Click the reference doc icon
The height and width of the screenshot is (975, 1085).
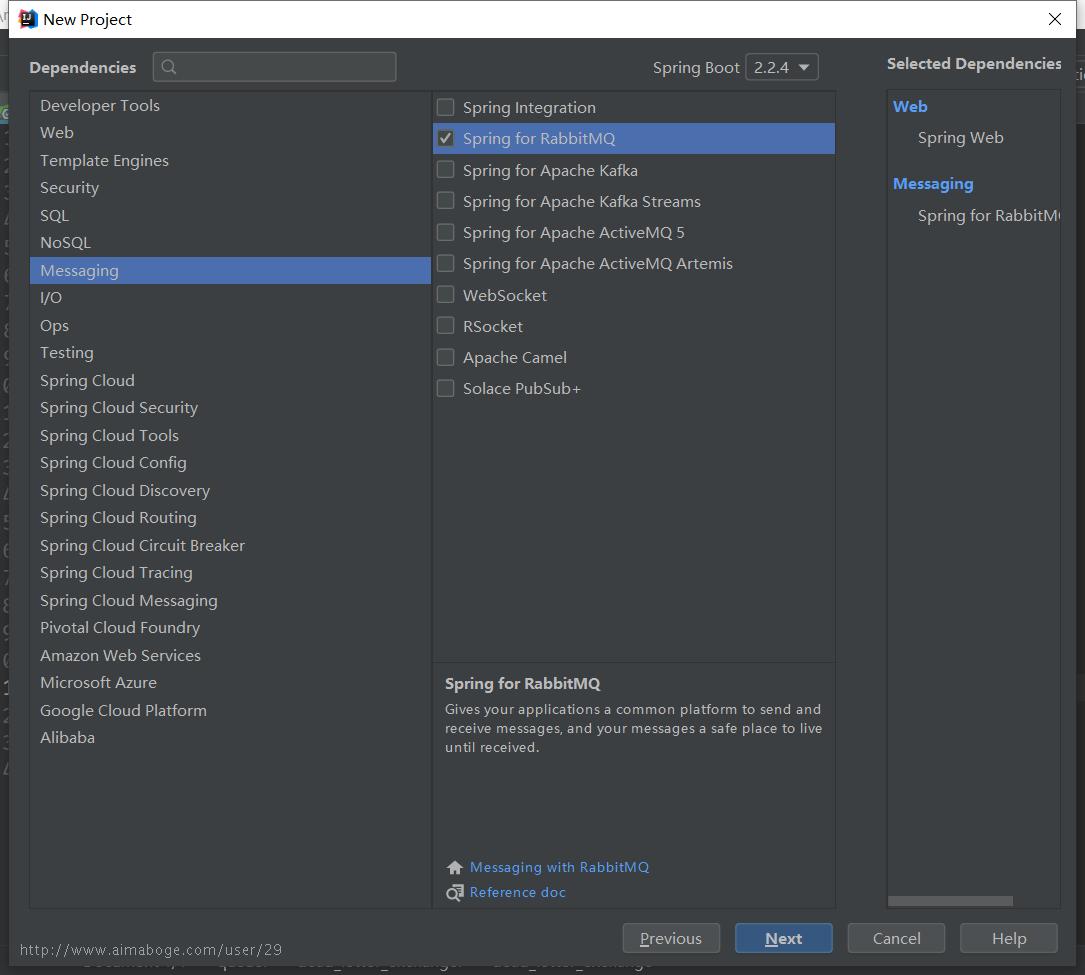coord(455,893)
